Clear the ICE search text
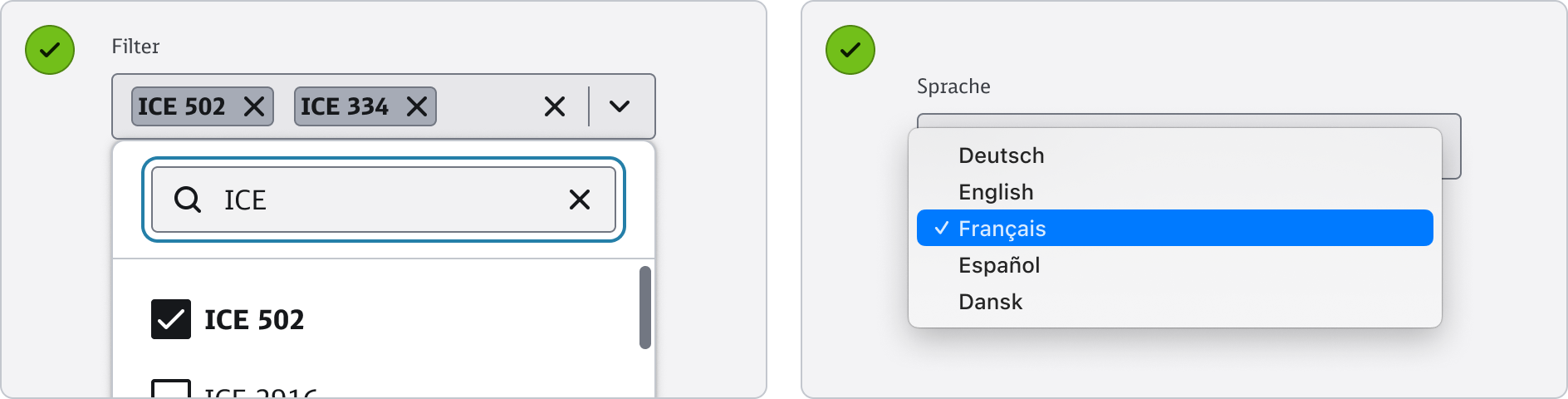1568x399 pixels. [579, 199]
